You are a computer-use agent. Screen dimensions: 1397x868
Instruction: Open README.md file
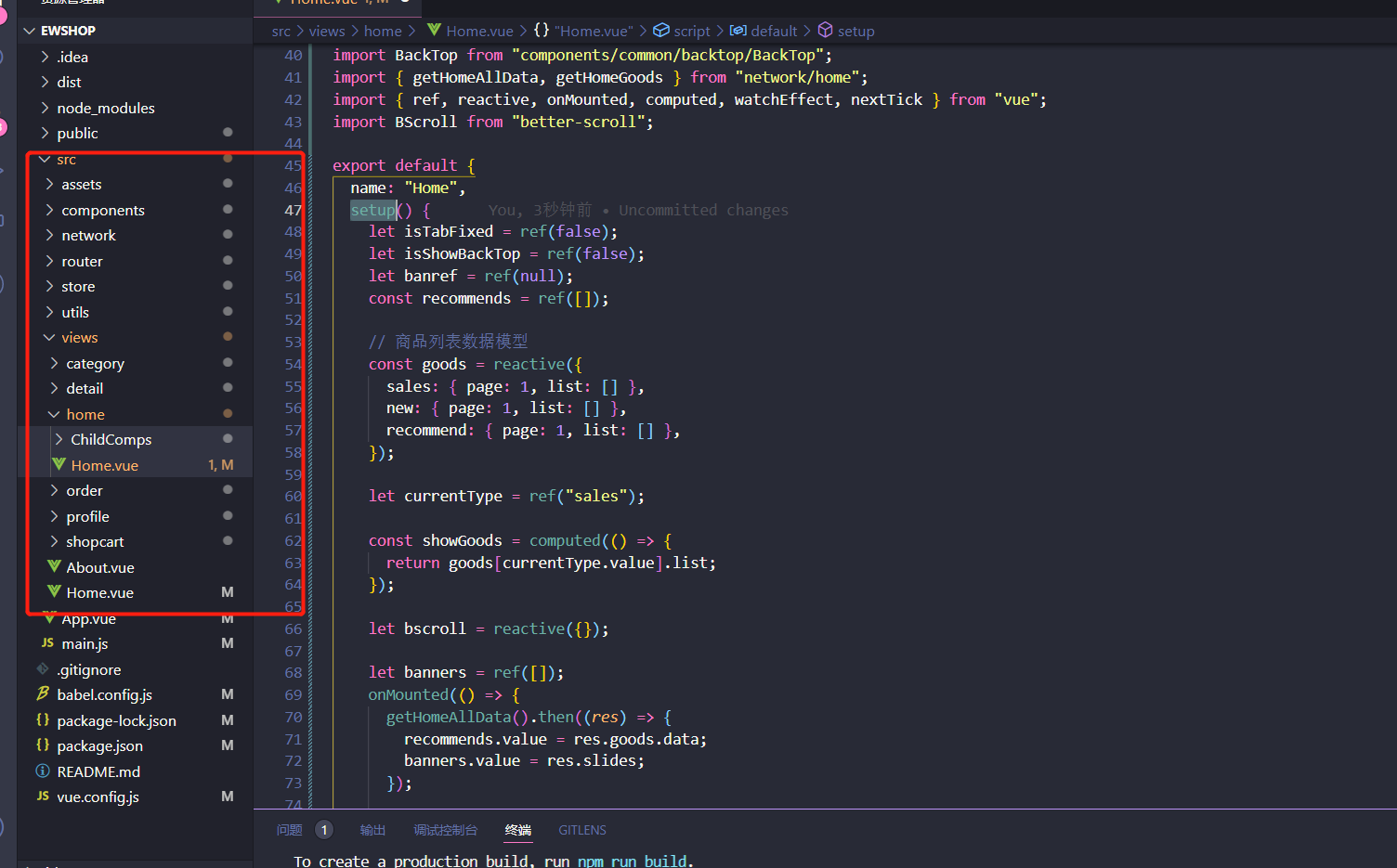coord(98,772)
